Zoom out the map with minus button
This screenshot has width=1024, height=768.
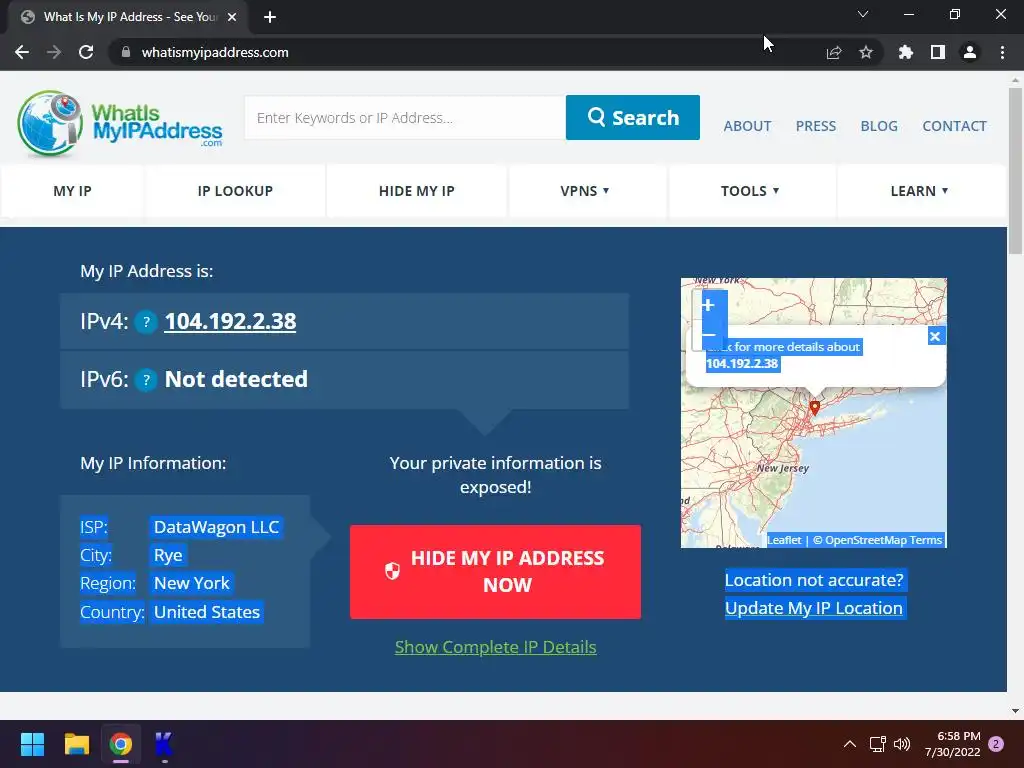(x=709, y=334)
